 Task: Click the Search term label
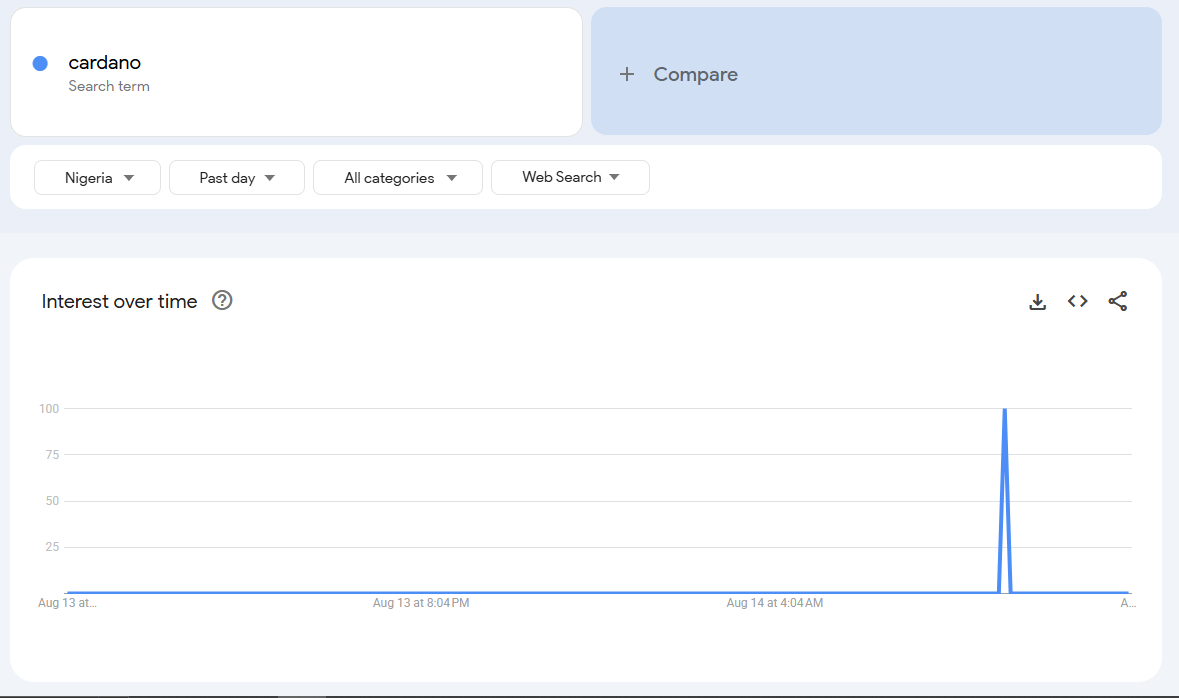(109, 86)
